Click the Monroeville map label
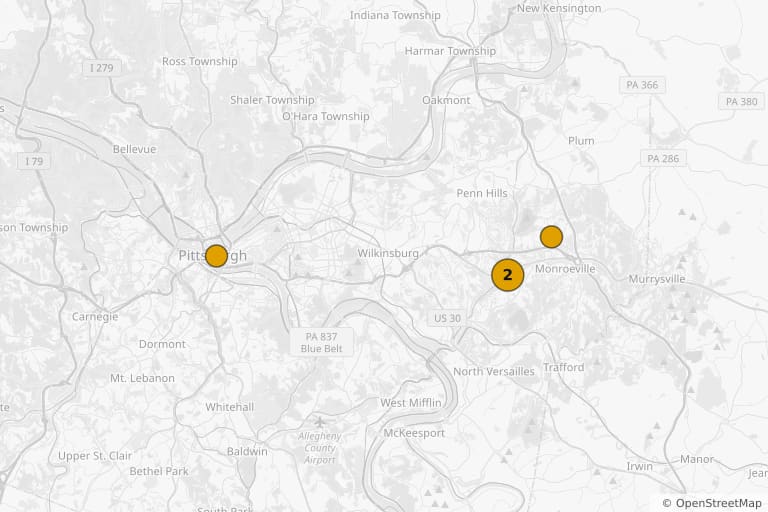 click(565, 268)
